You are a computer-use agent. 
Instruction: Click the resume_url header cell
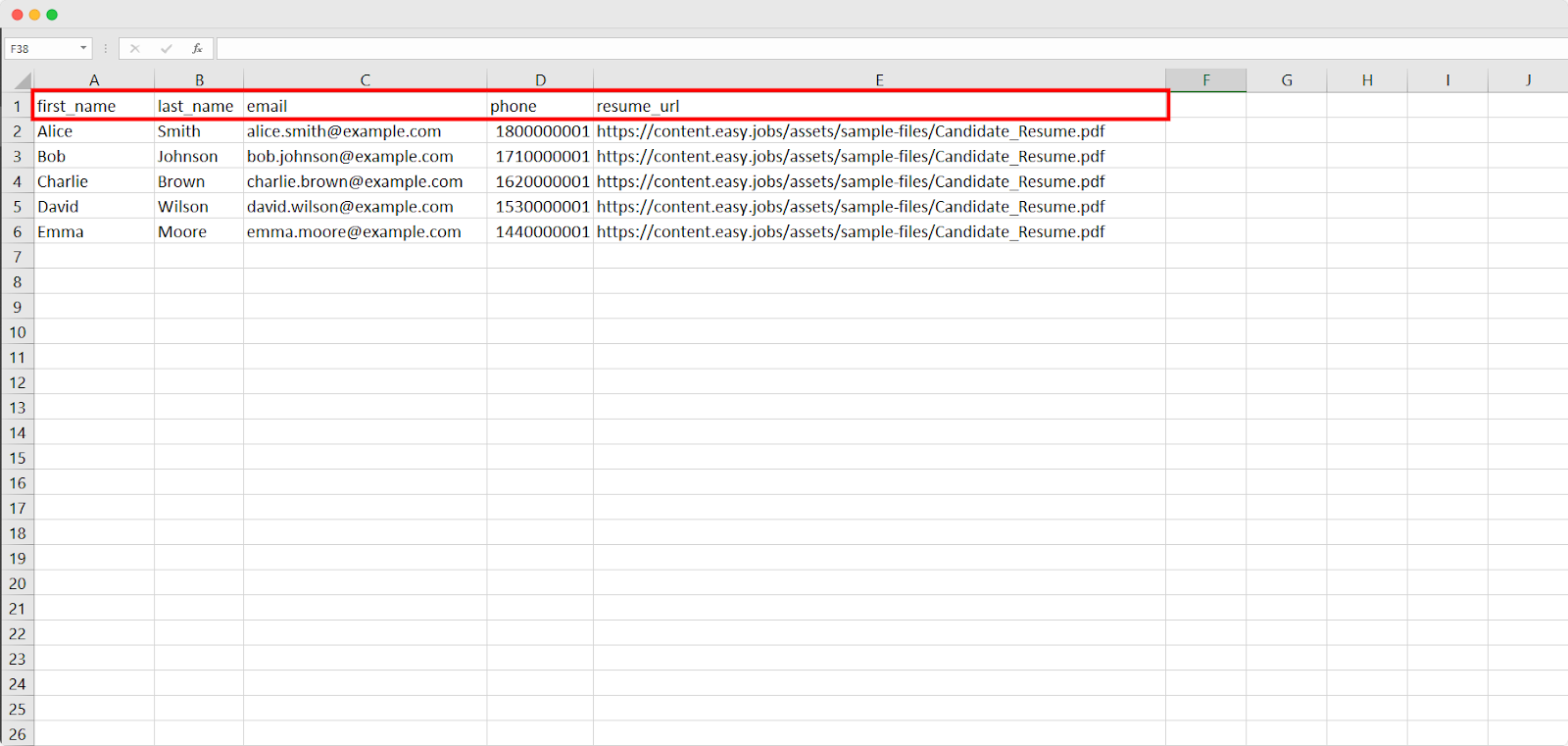click(638, 106)
